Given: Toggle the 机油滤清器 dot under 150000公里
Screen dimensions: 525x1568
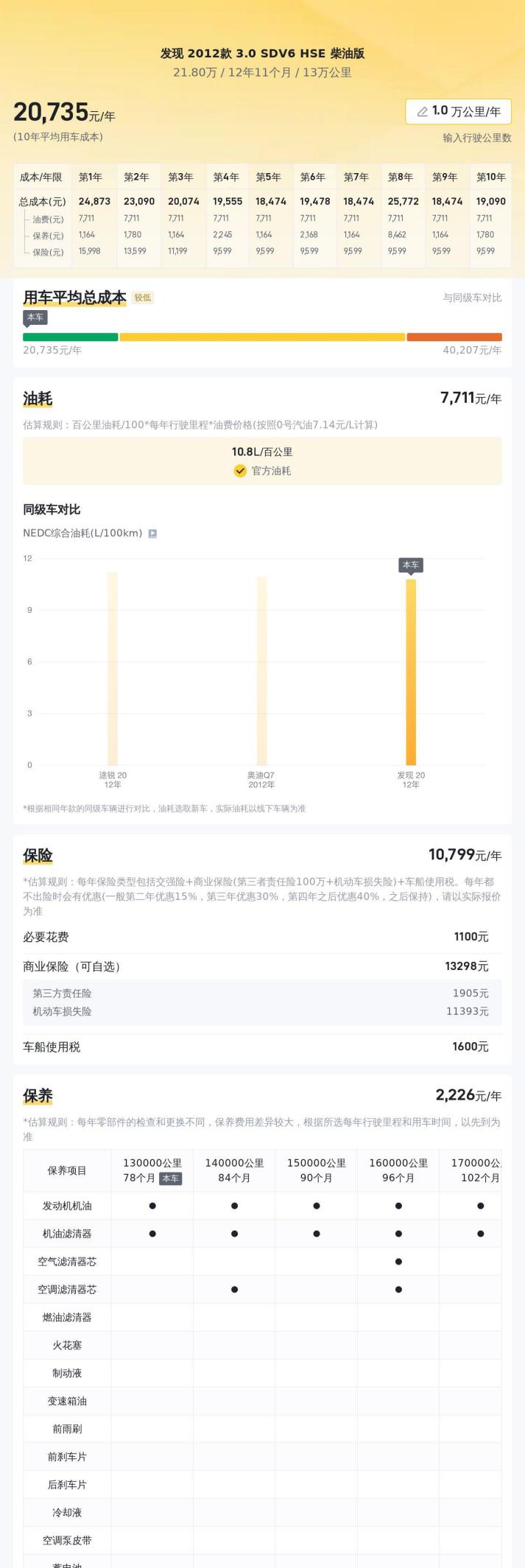Looking at the screenshot, I should point(317,1234).
